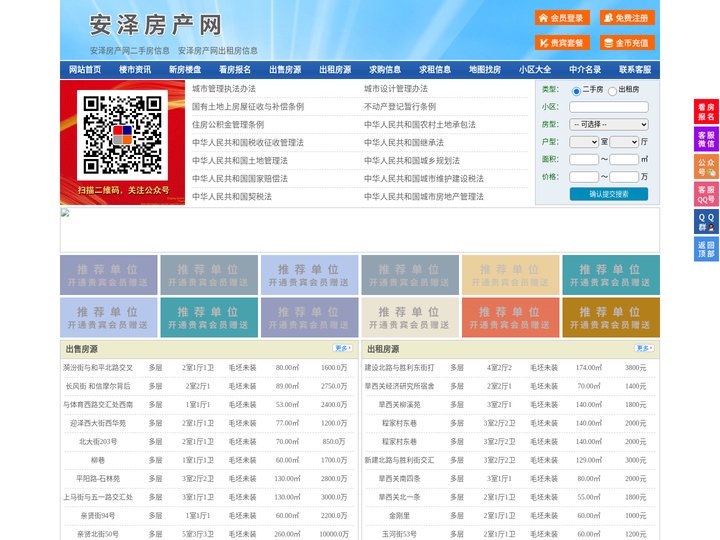The width and height of the screenshot is (720, 540).
Task: Open the red 看房报名 side widget
Action: (x=706, y=112)
